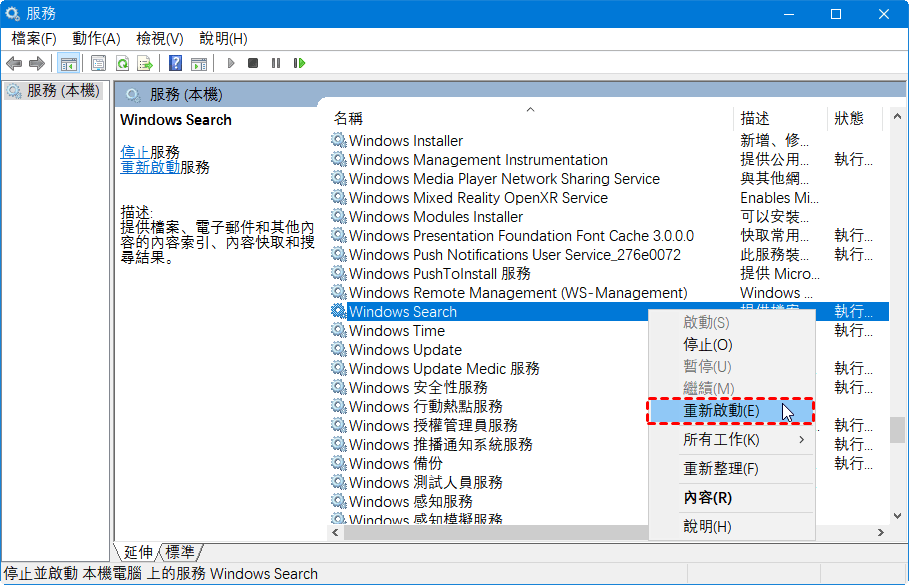Select Windows 授權管理員服務 row
The height and width of the screenshot is (585, 909).
[x=433, y=426]
